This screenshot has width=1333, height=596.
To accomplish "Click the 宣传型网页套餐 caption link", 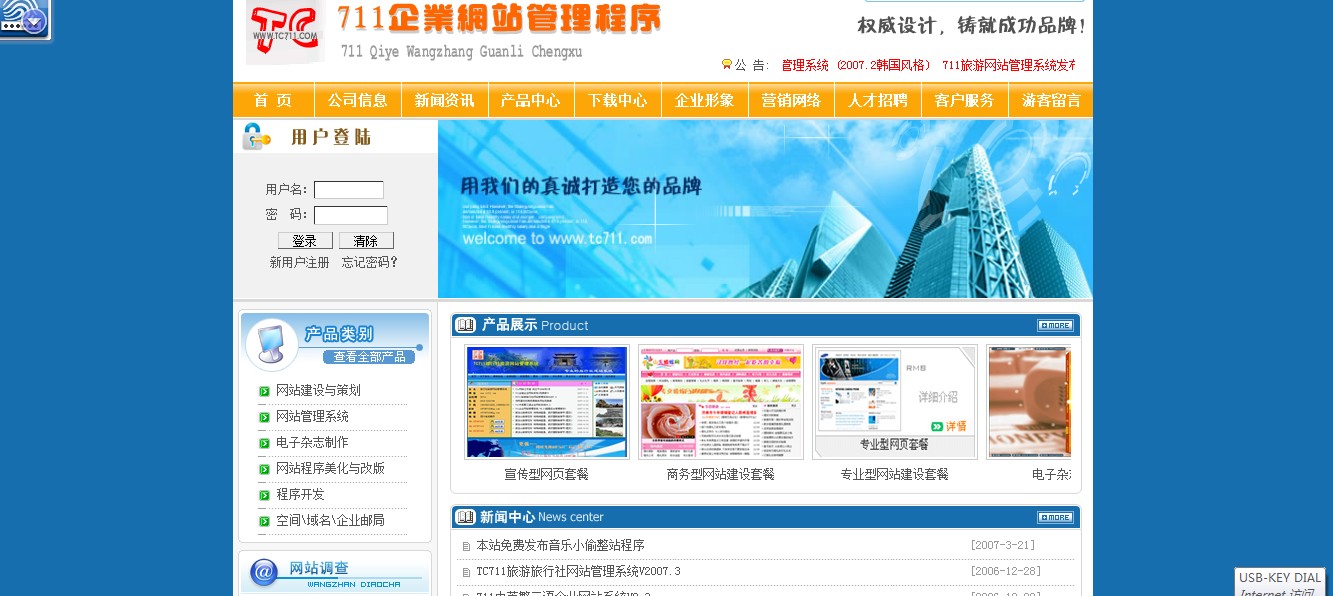I will point(547,475).
